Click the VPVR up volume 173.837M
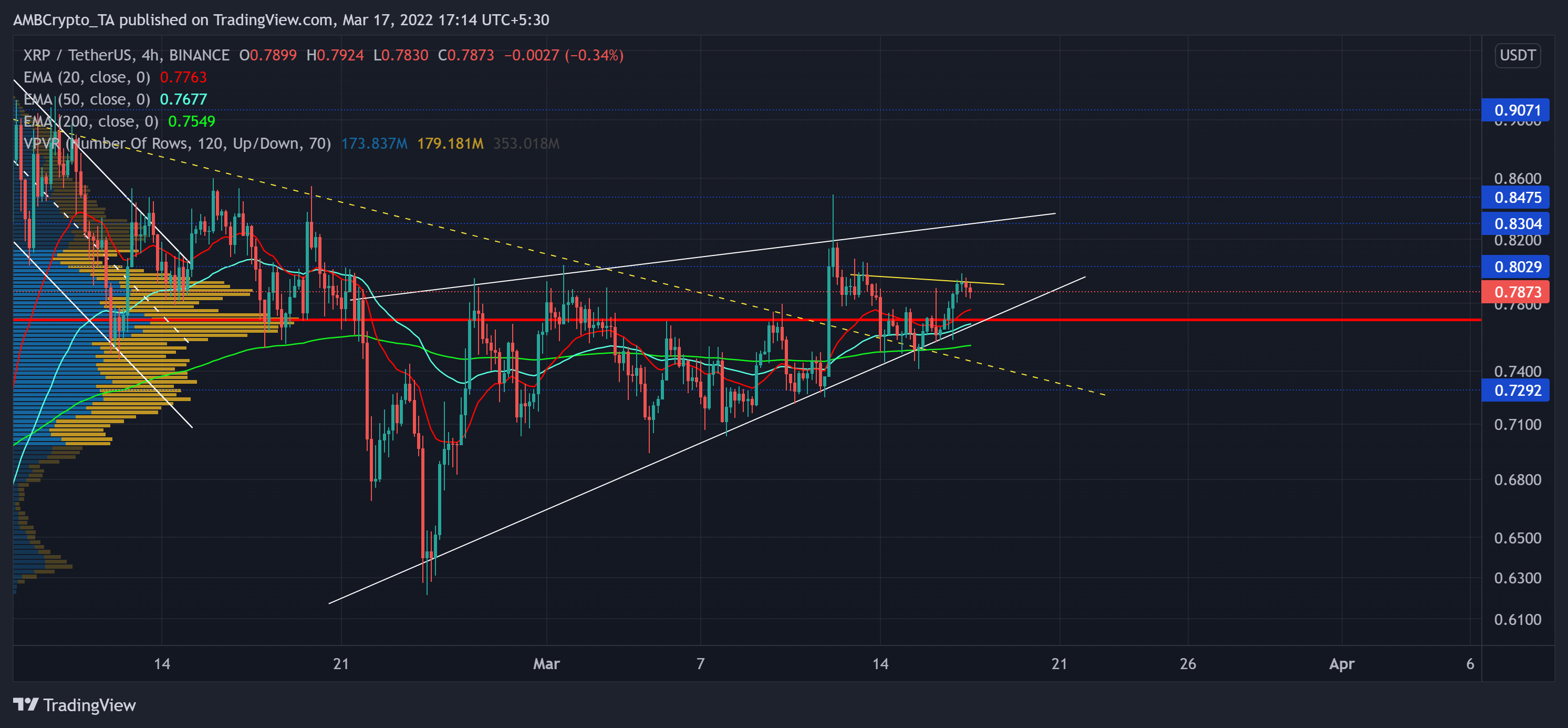 pyautogui.click(x=375, y=143)
